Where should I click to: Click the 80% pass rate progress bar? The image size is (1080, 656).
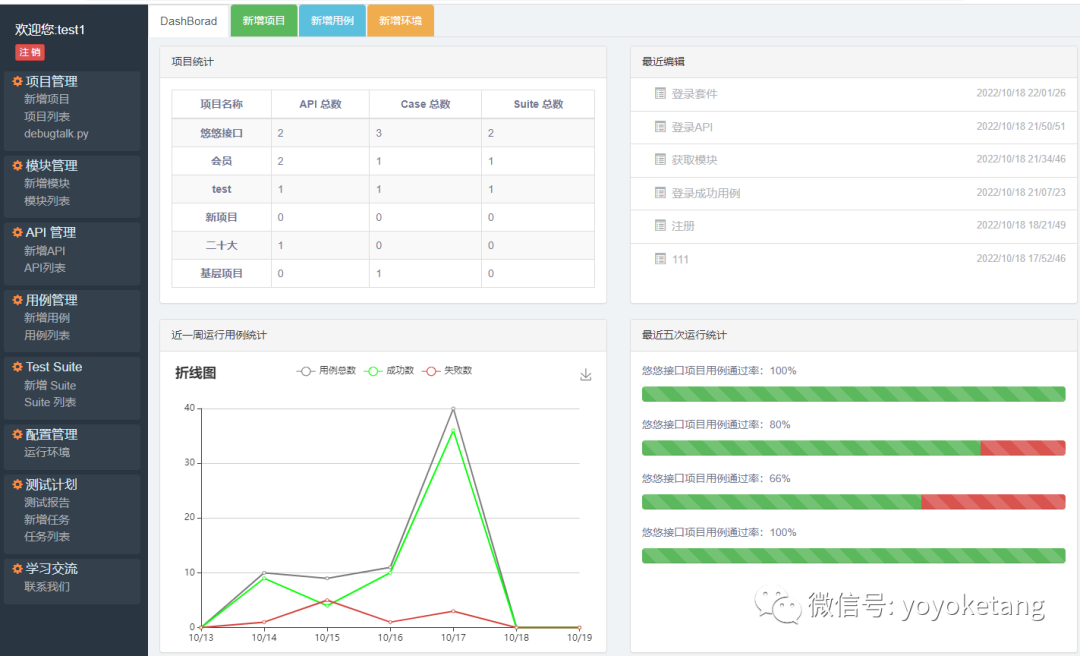[853, 448]
